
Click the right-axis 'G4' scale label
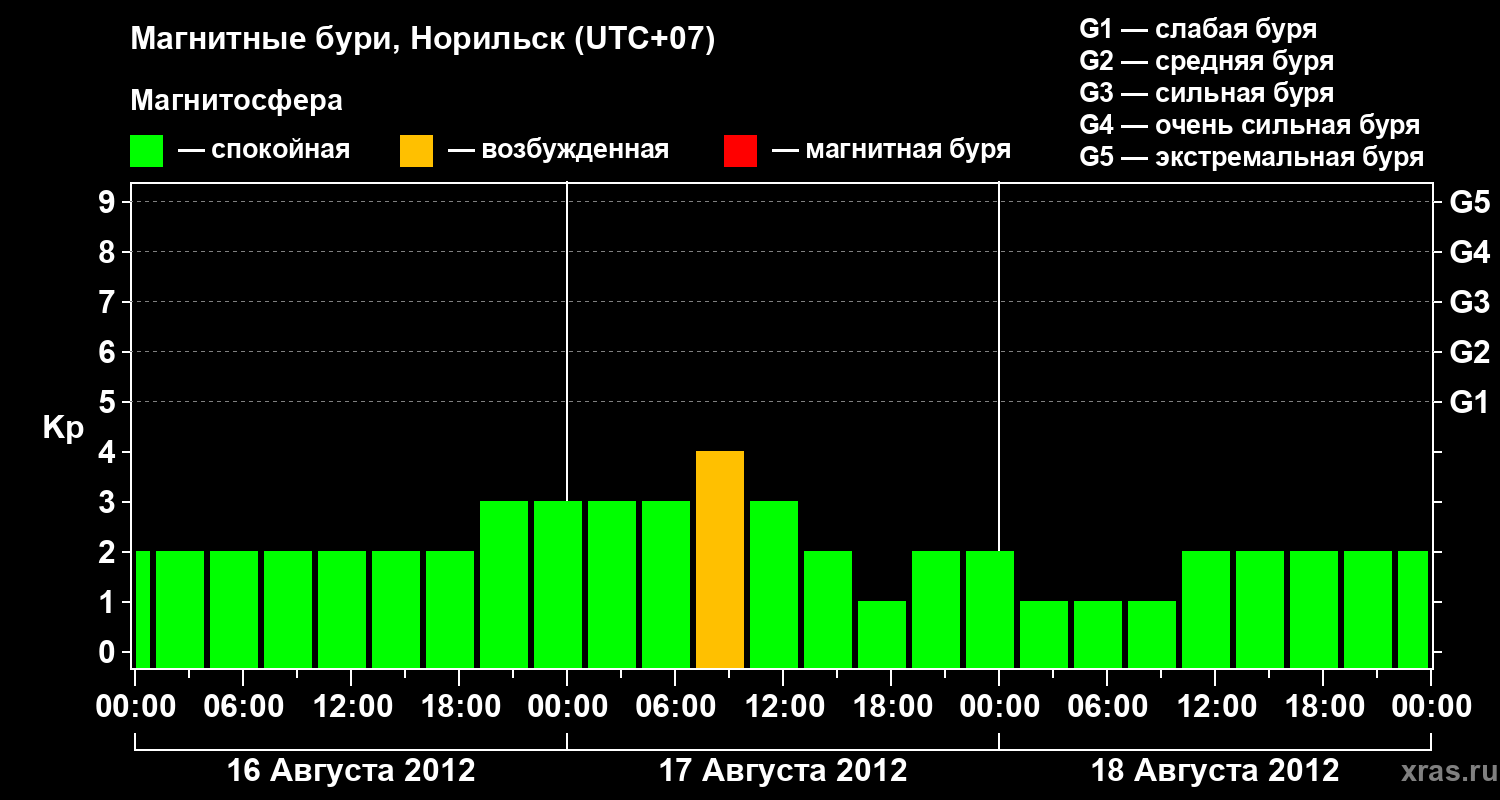pos(1469,252)
